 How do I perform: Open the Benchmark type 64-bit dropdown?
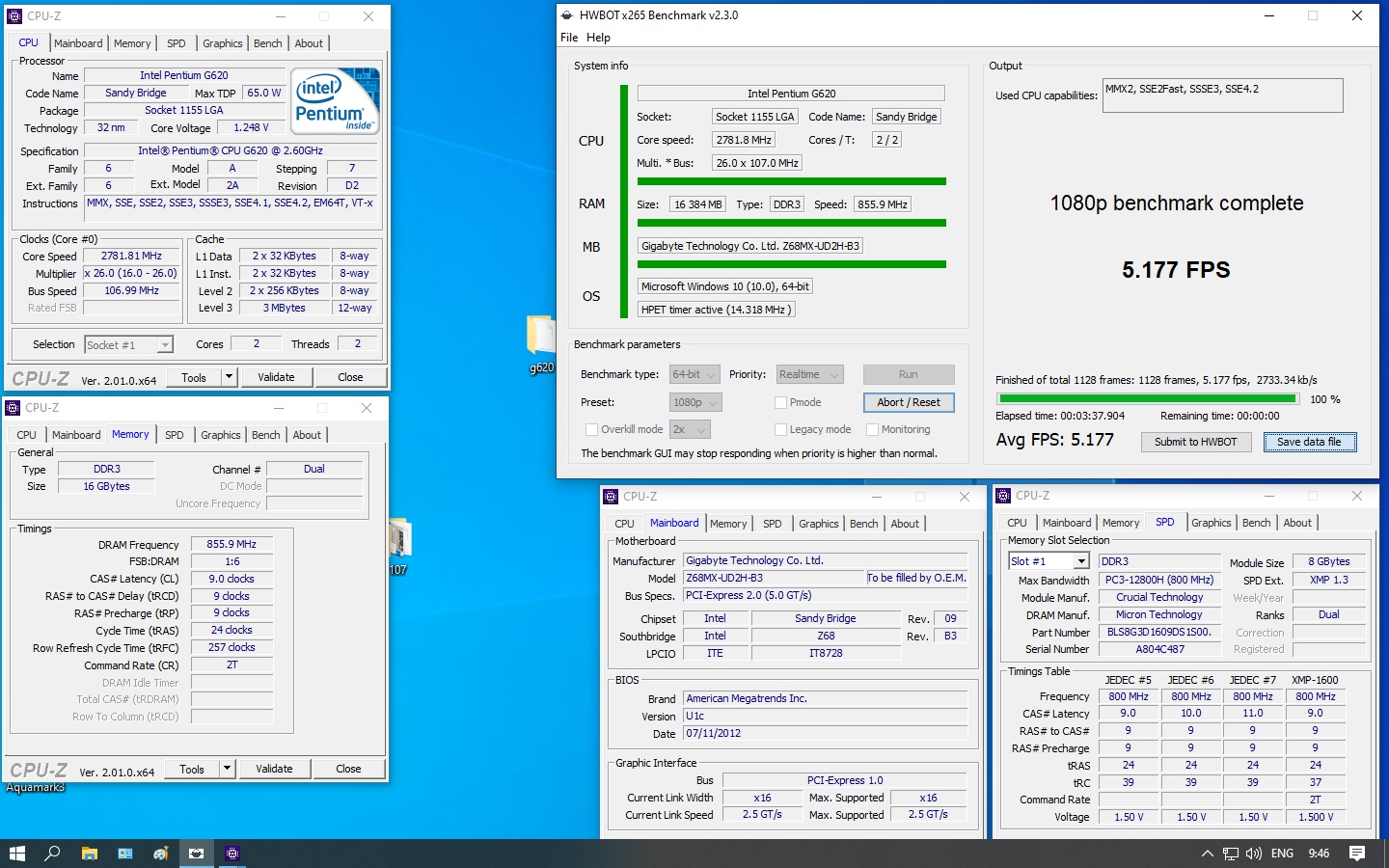tap(694, 374)
